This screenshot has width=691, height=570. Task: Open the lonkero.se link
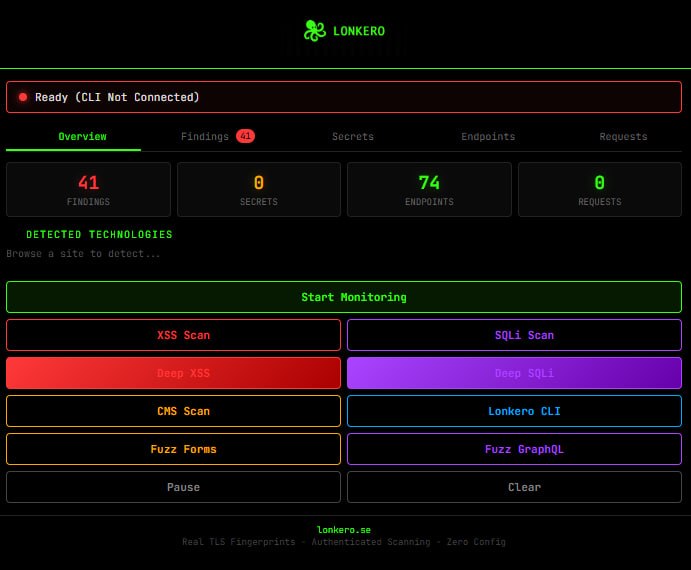point(344,530)
